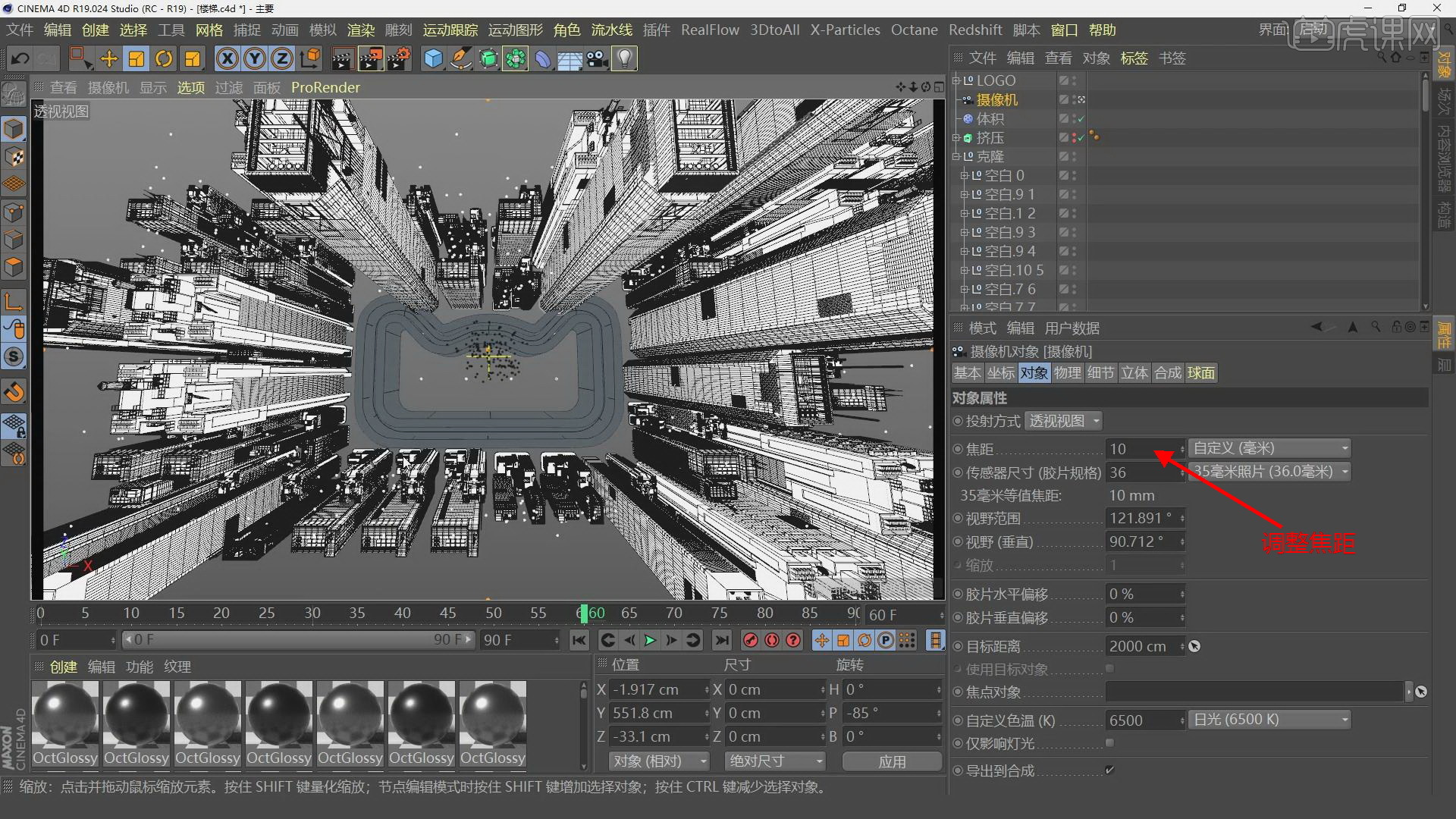
Task: Enable the 仅影响灯光 checkbox
Action: (x=1109, y=743)
